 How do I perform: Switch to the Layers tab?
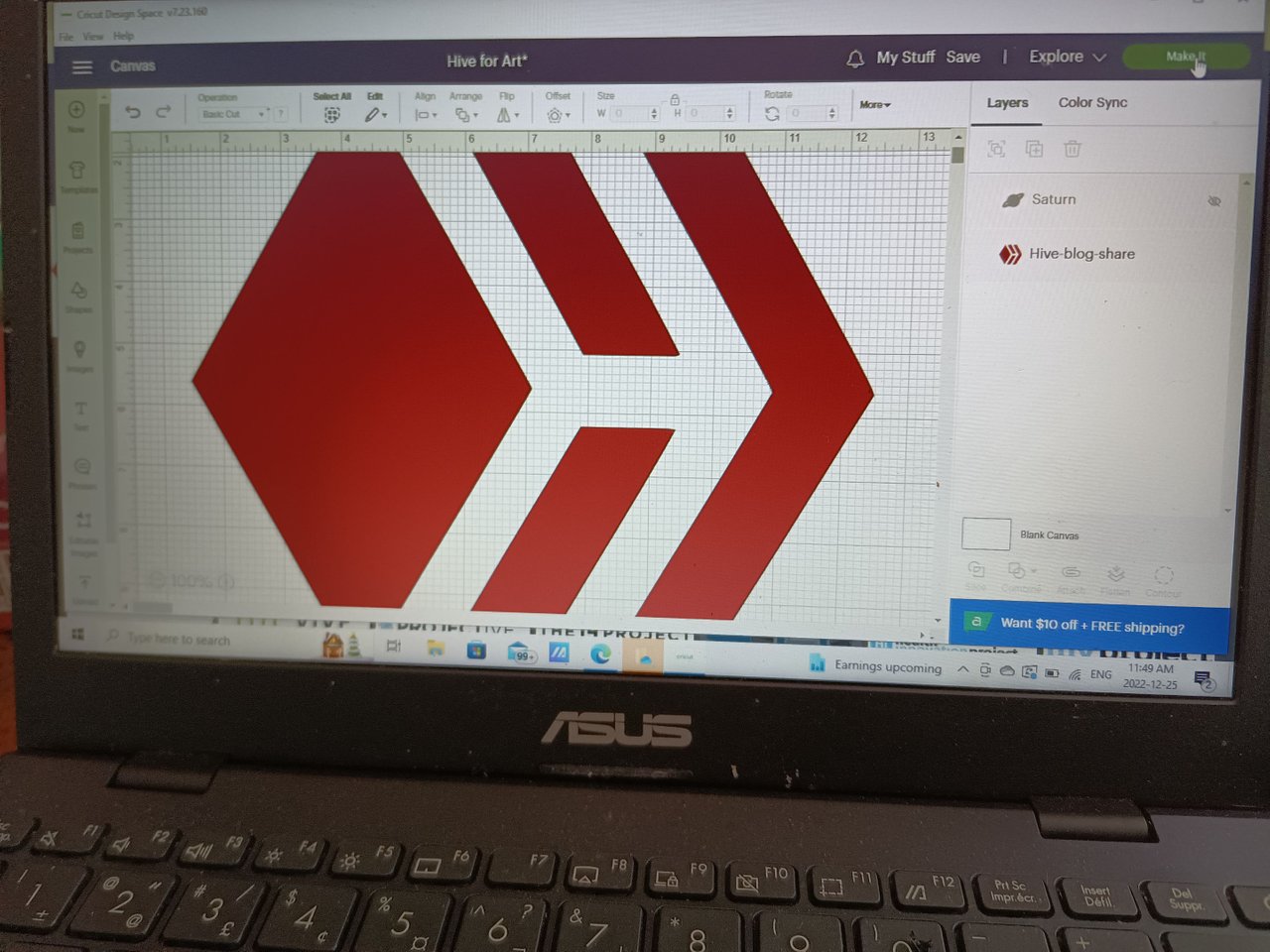click(x=1007, y=102)
